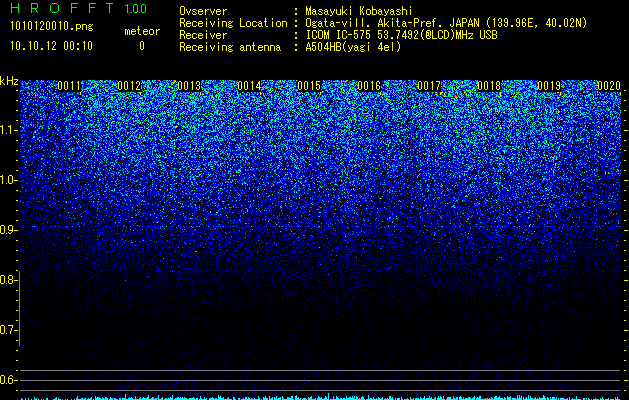Click the antenna A504HB(yagi 4el) text

click(x=353, y=47)
